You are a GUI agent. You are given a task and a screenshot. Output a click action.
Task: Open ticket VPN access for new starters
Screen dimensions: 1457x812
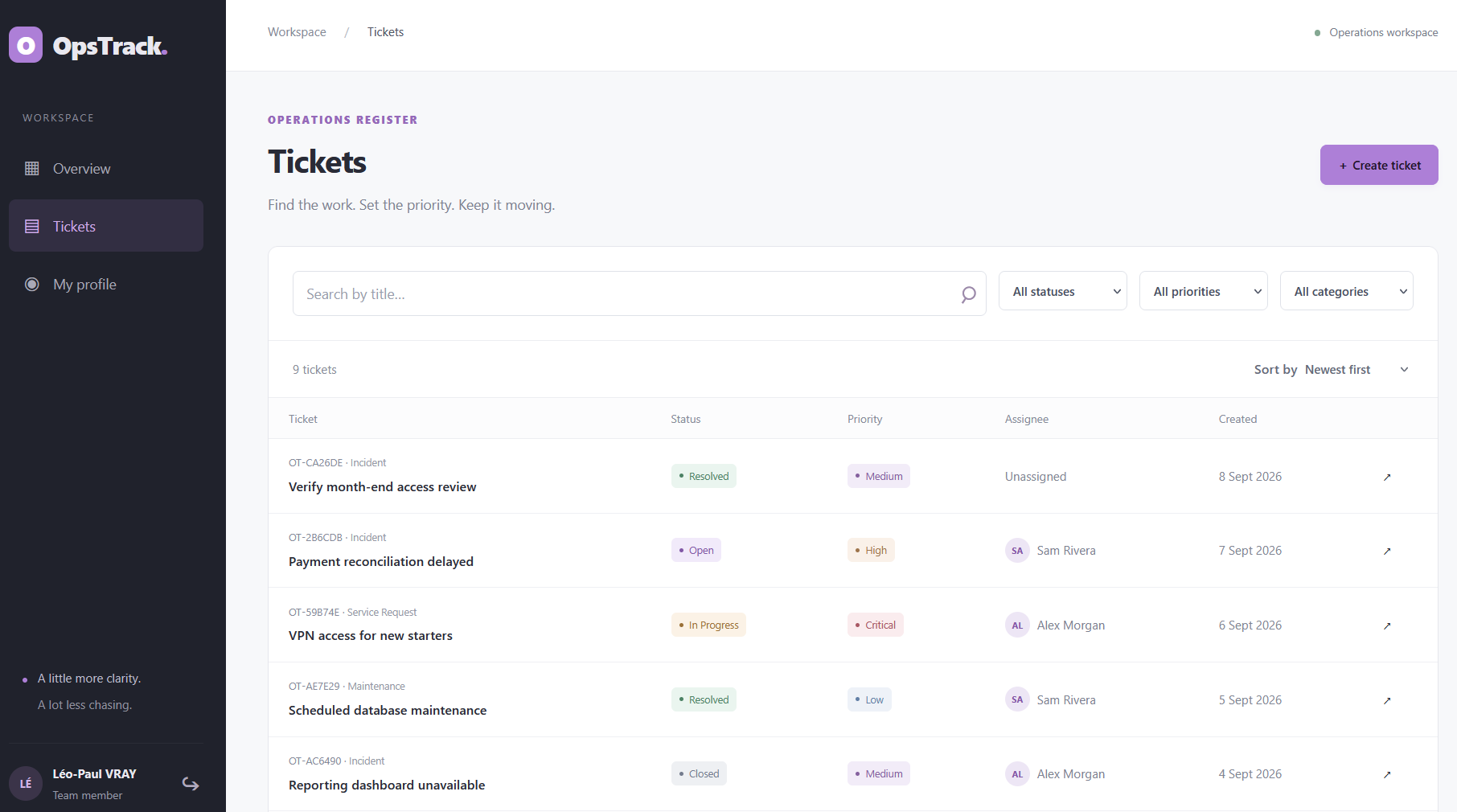[371, 635]
